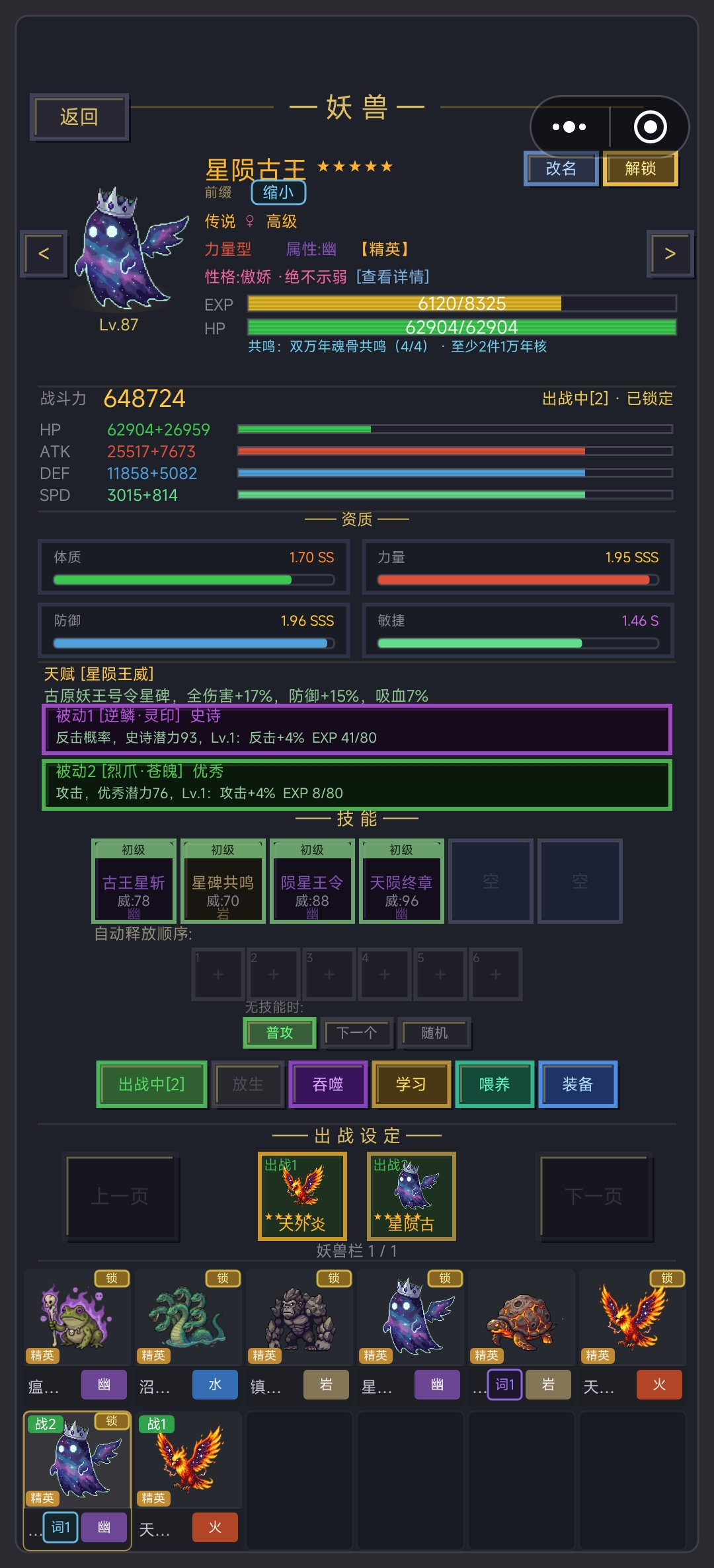714x1568 pixels.
Task: Tap the mini-program close circle icon
Action: point(650,127)
